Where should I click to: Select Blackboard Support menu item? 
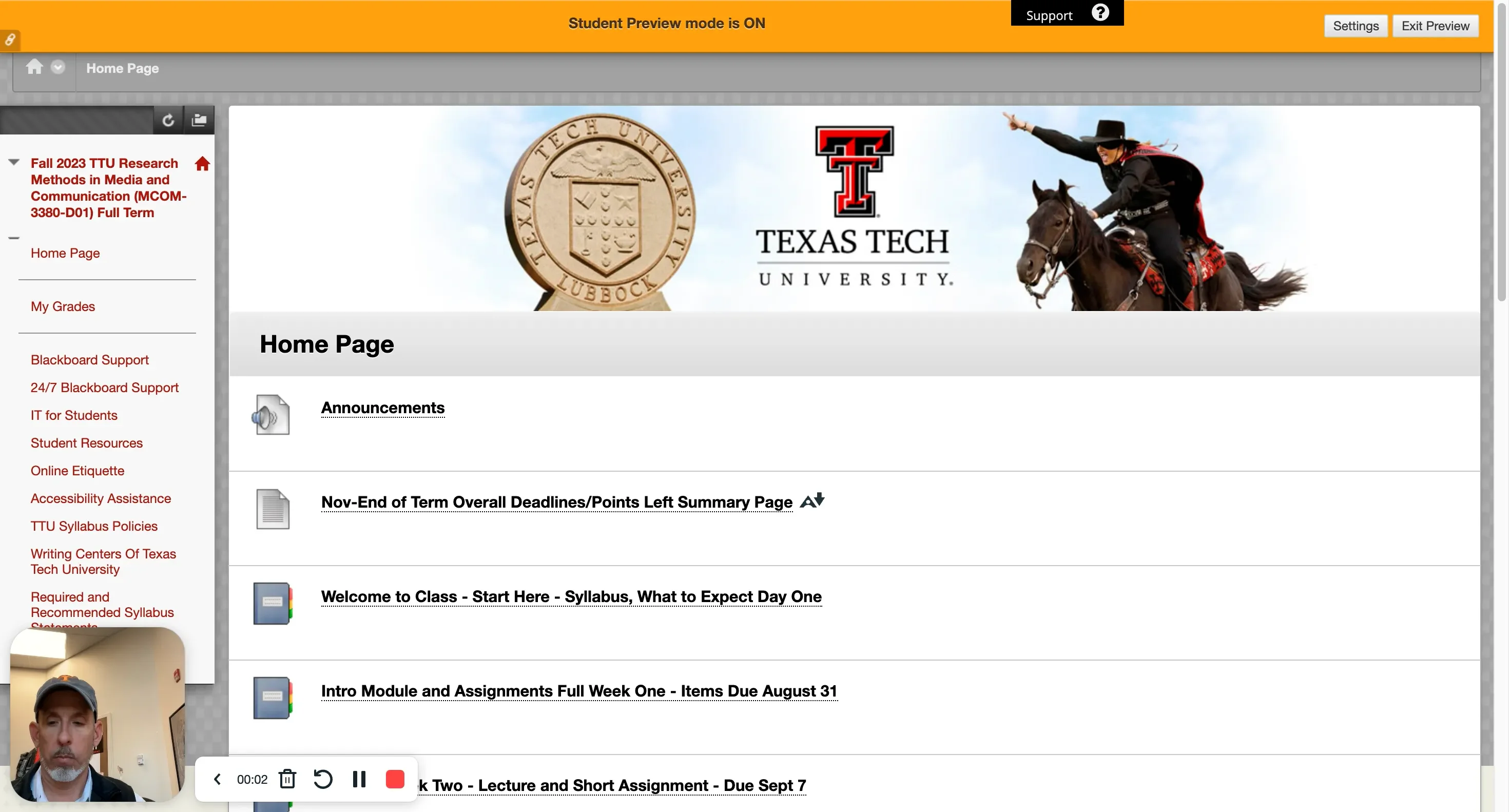[90, 360]
